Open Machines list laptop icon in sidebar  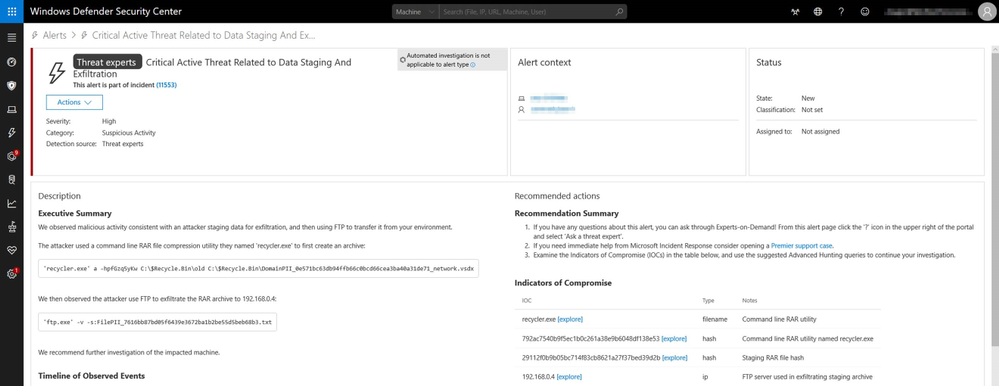click(11, 110)
